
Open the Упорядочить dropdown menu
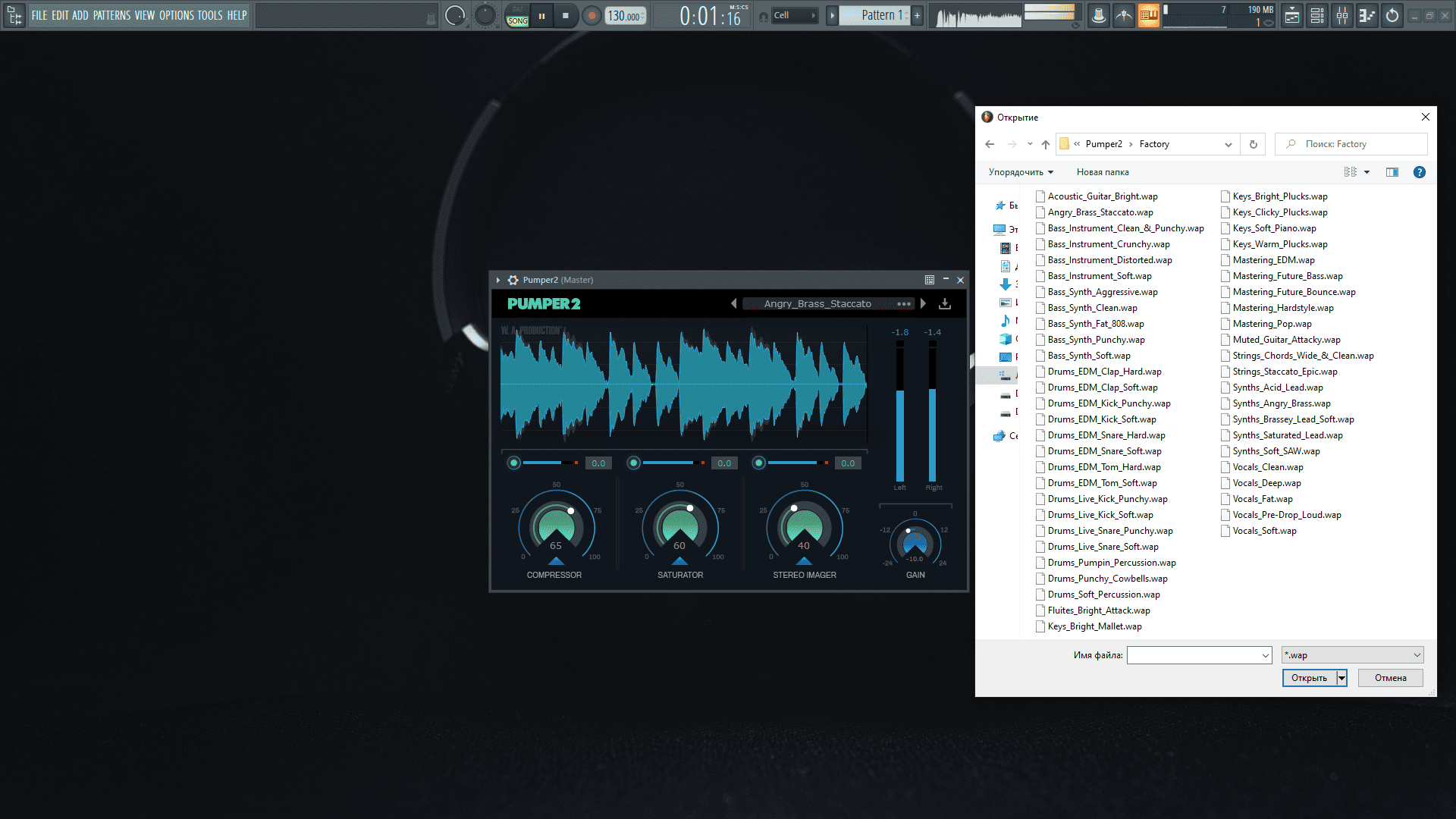pos(1021,172)
